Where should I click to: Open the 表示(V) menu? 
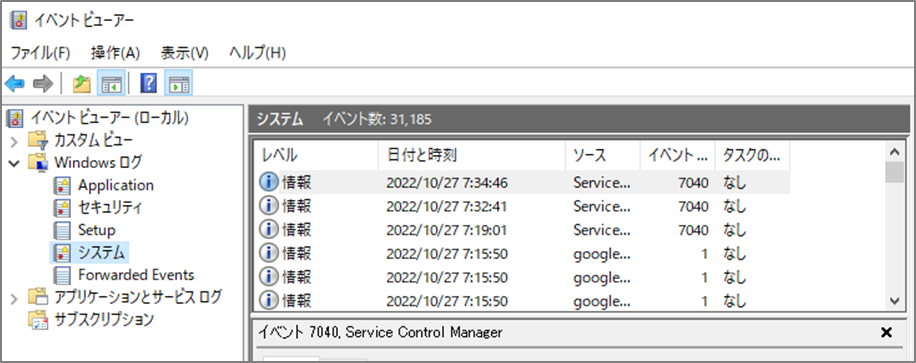(x=185, y=53)
